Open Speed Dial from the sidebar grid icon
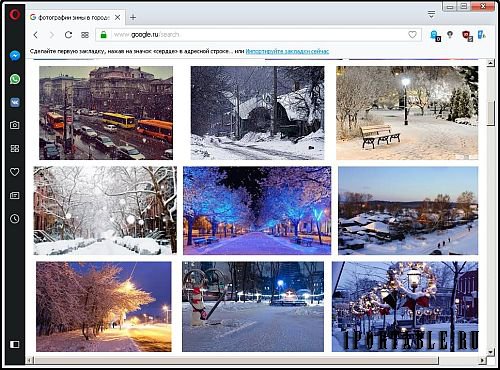The width and height of the screenshot is (500, 370). pyautogui.click(x=15, y=148)
